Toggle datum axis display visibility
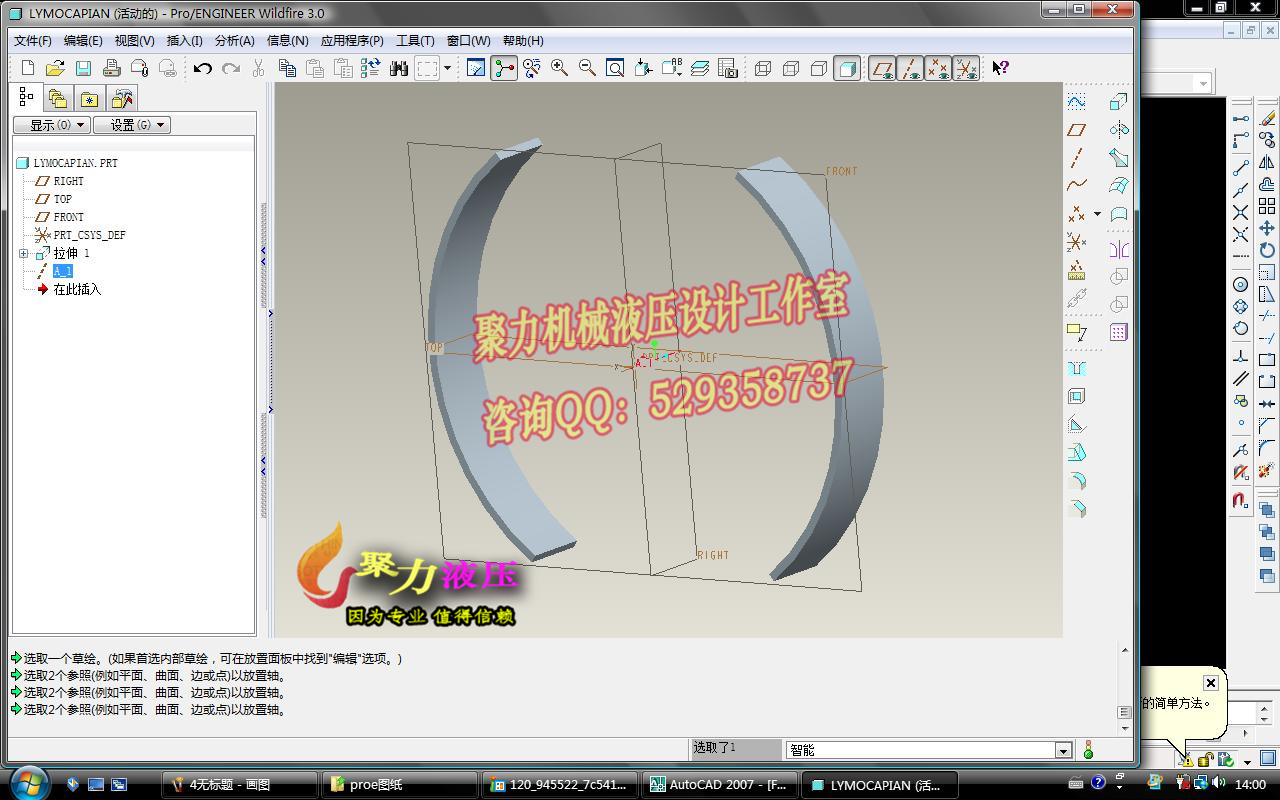Image resolution: width=1280 pixels, height=800 pixels. (910, 67)
